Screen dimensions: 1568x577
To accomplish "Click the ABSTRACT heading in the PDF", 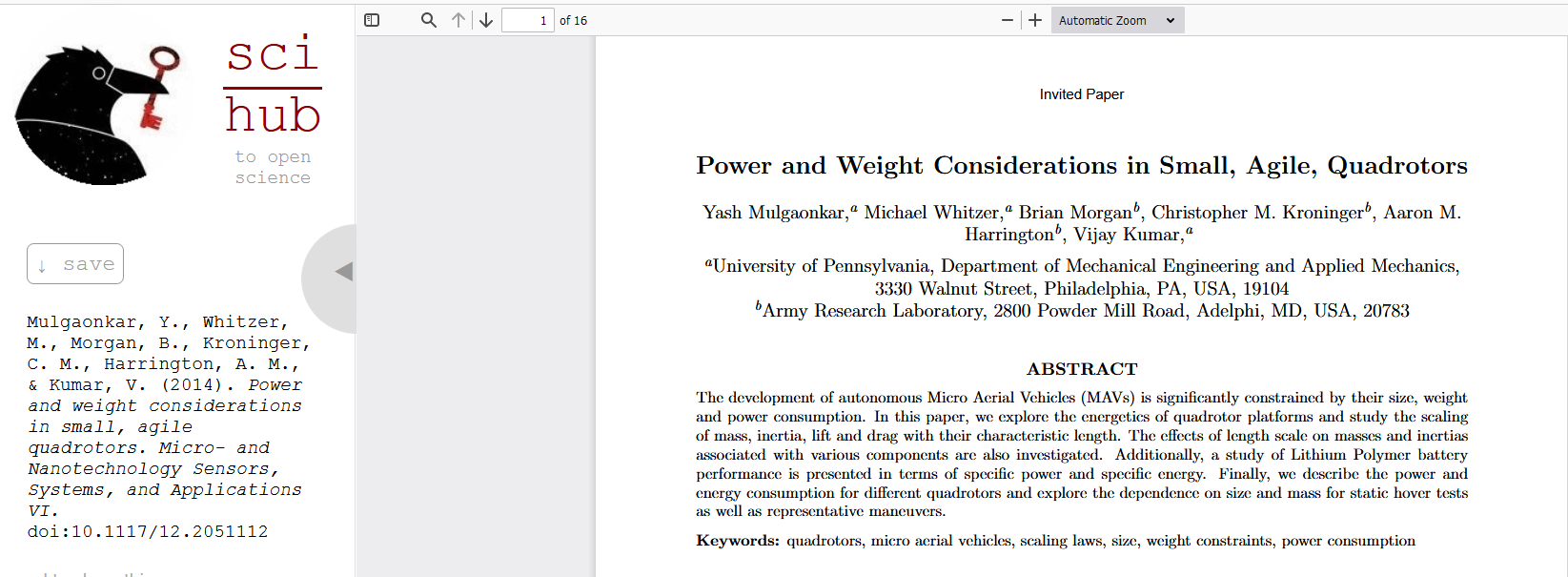I will coord(1081,369).
